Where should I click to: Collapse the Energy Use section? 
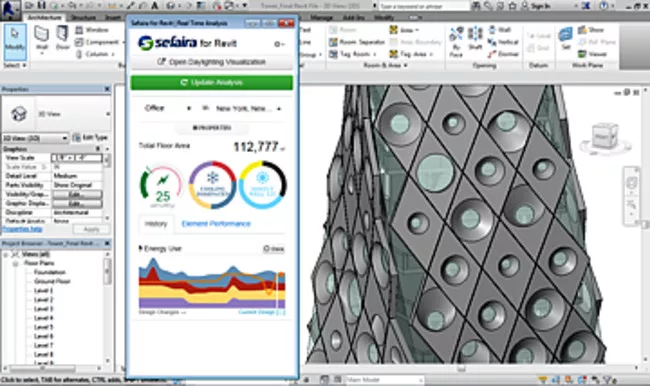pyautogui.click(x=141, y=248)
